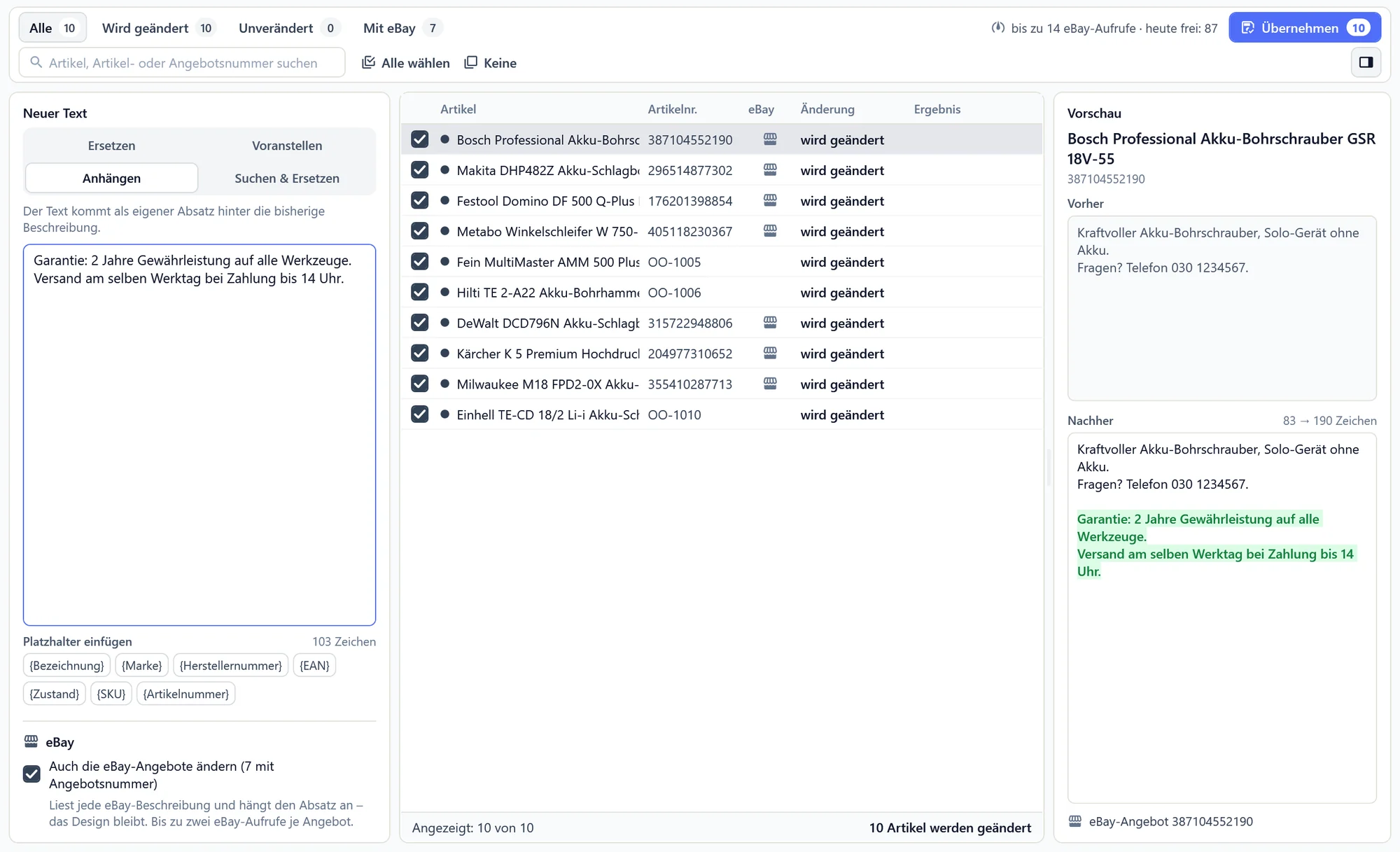Switch to the 'Wird geändert' filter tab
1400x852 pixels.
[157, 28]
